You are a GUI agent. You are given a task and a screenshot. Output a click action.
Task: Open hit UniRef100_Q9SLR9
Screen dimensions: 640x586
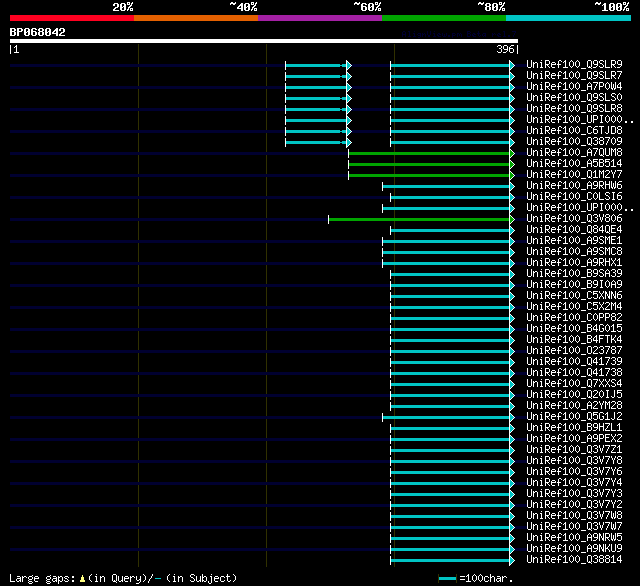pos(574,64)
